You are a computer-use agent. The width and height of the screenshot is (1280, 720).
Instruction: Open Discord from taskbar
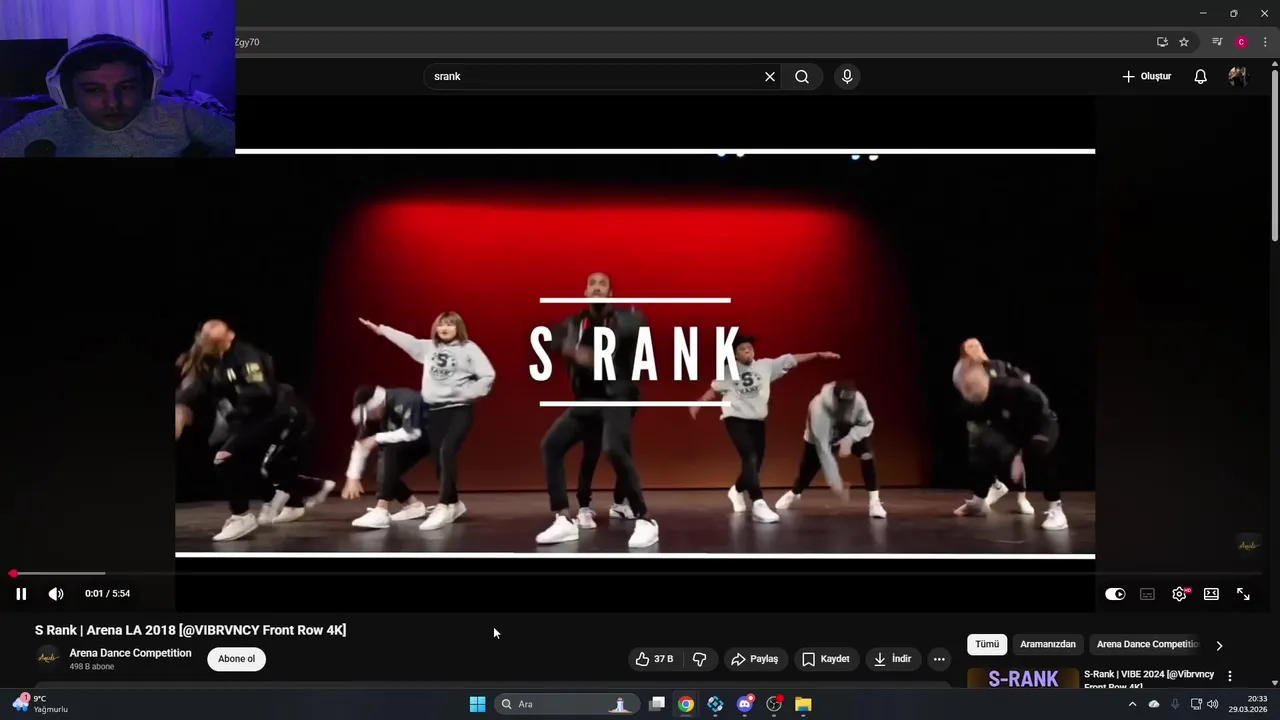745,704
